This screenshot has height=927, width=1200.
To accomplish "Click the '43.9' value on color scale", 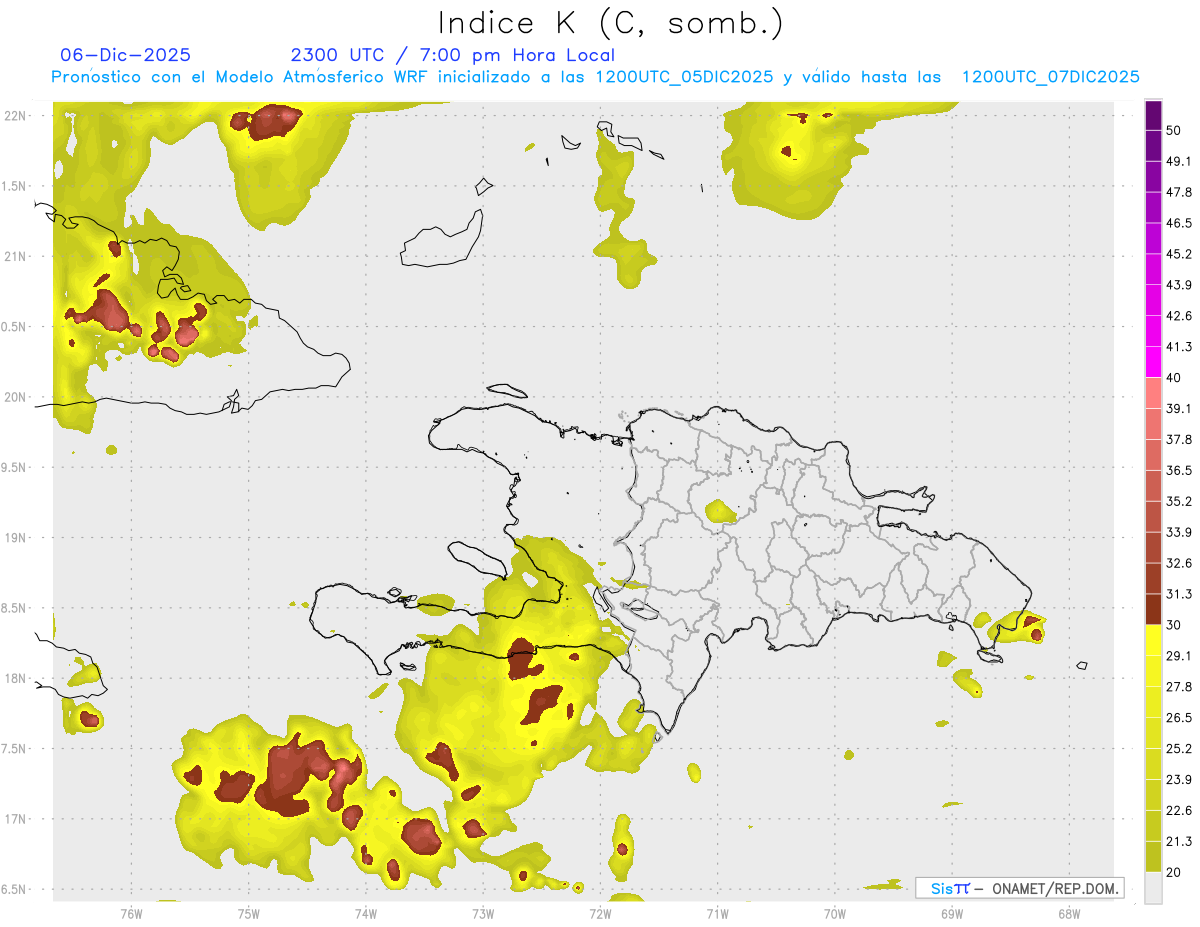I will click(x=1179, y=285).
